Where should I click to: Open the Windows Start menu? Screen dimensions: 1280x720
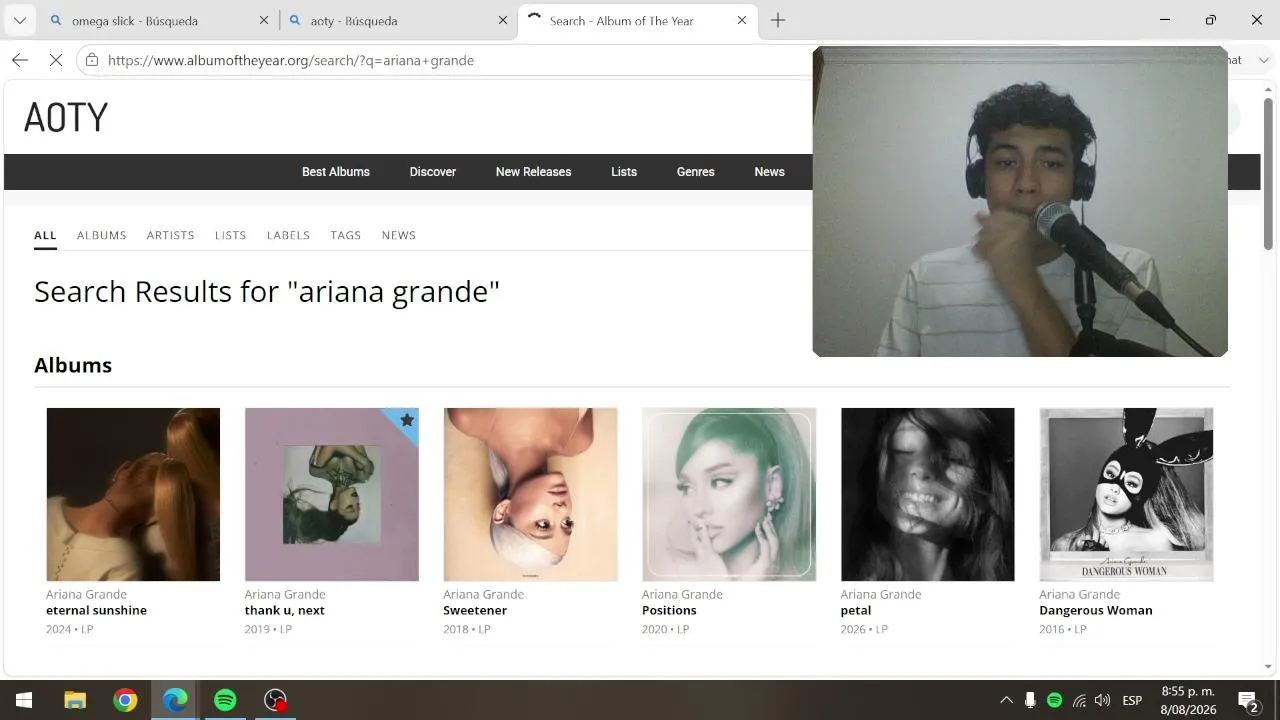(24, 700)
